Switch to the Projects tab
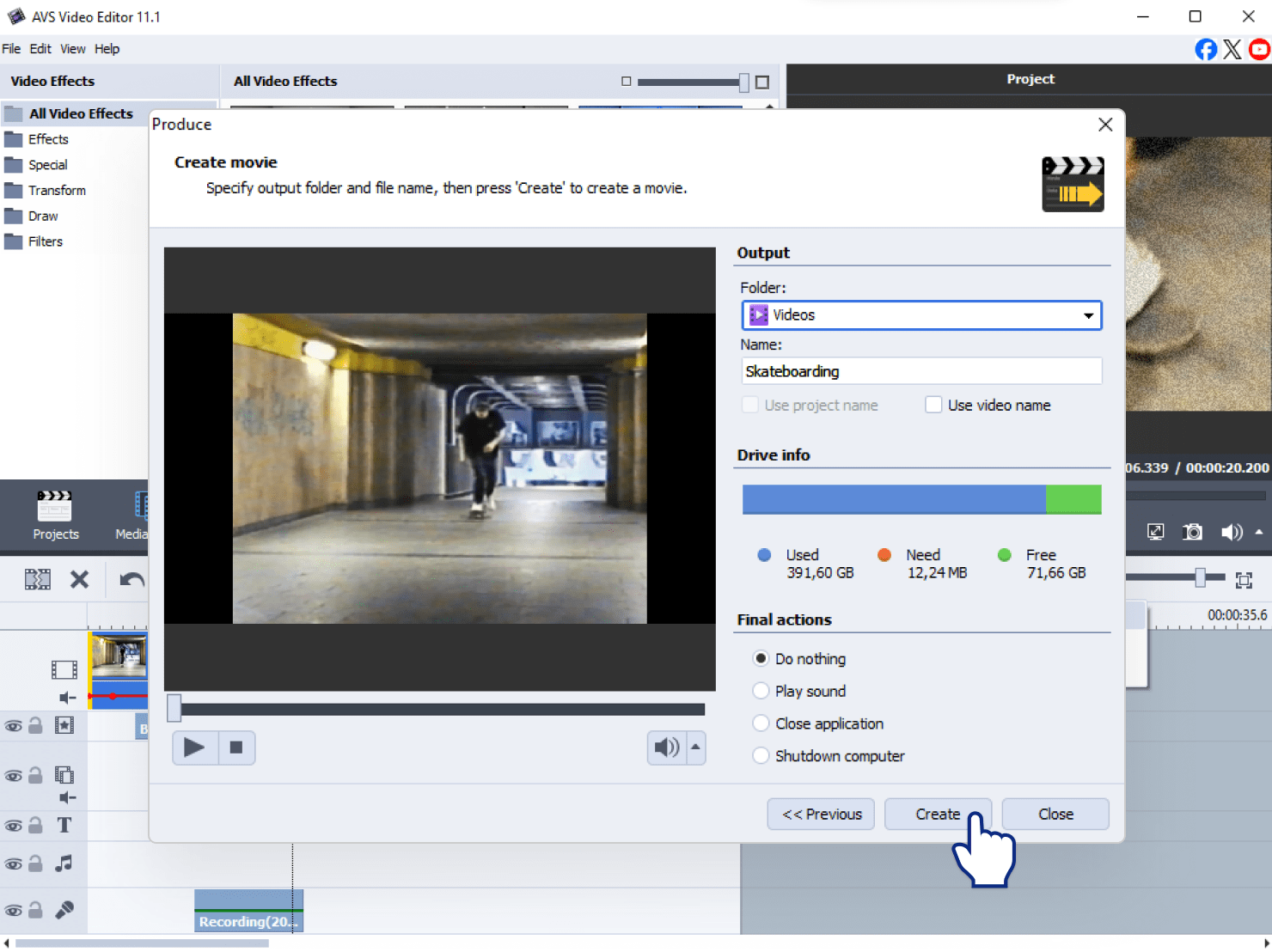This screenshot has height=952, width=1272. click(x=54, y=516)
